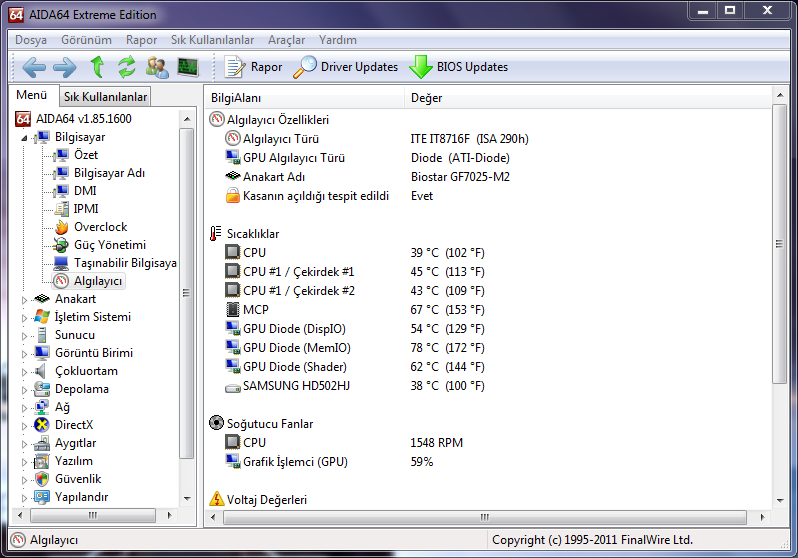798x558 pixels.
Task: Click the users icon in the toolbar
Action: 157,67
